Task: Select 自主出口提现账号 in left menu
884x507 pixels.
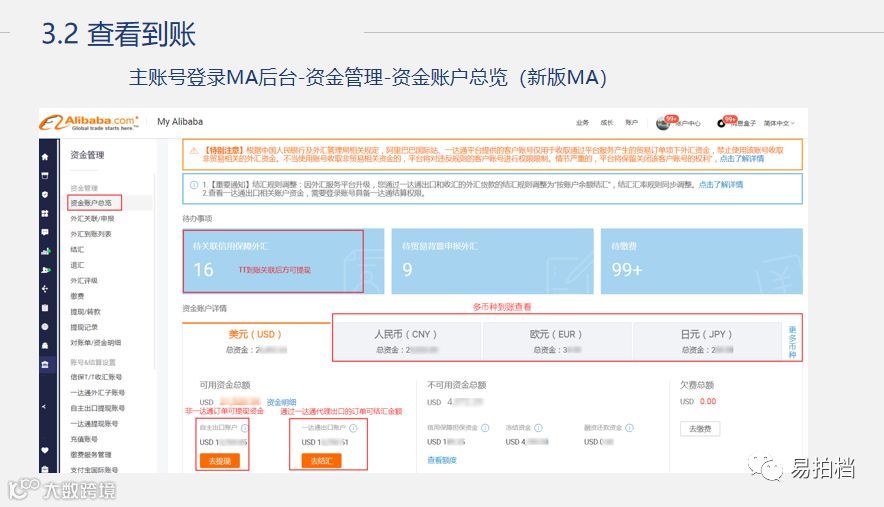Action: (x=98, y=408)
